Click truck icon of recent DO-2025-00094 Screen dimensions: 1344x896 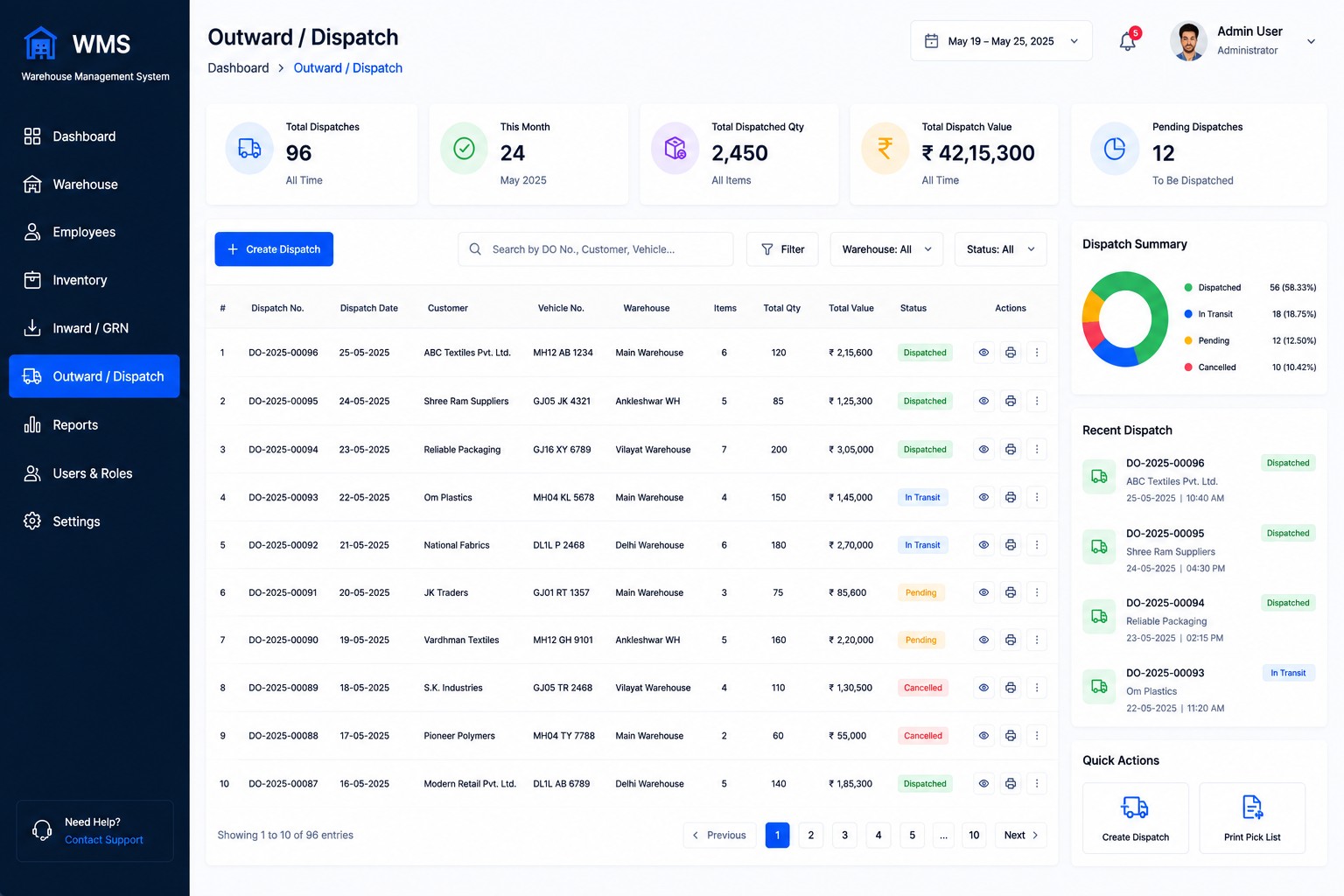1099,617
